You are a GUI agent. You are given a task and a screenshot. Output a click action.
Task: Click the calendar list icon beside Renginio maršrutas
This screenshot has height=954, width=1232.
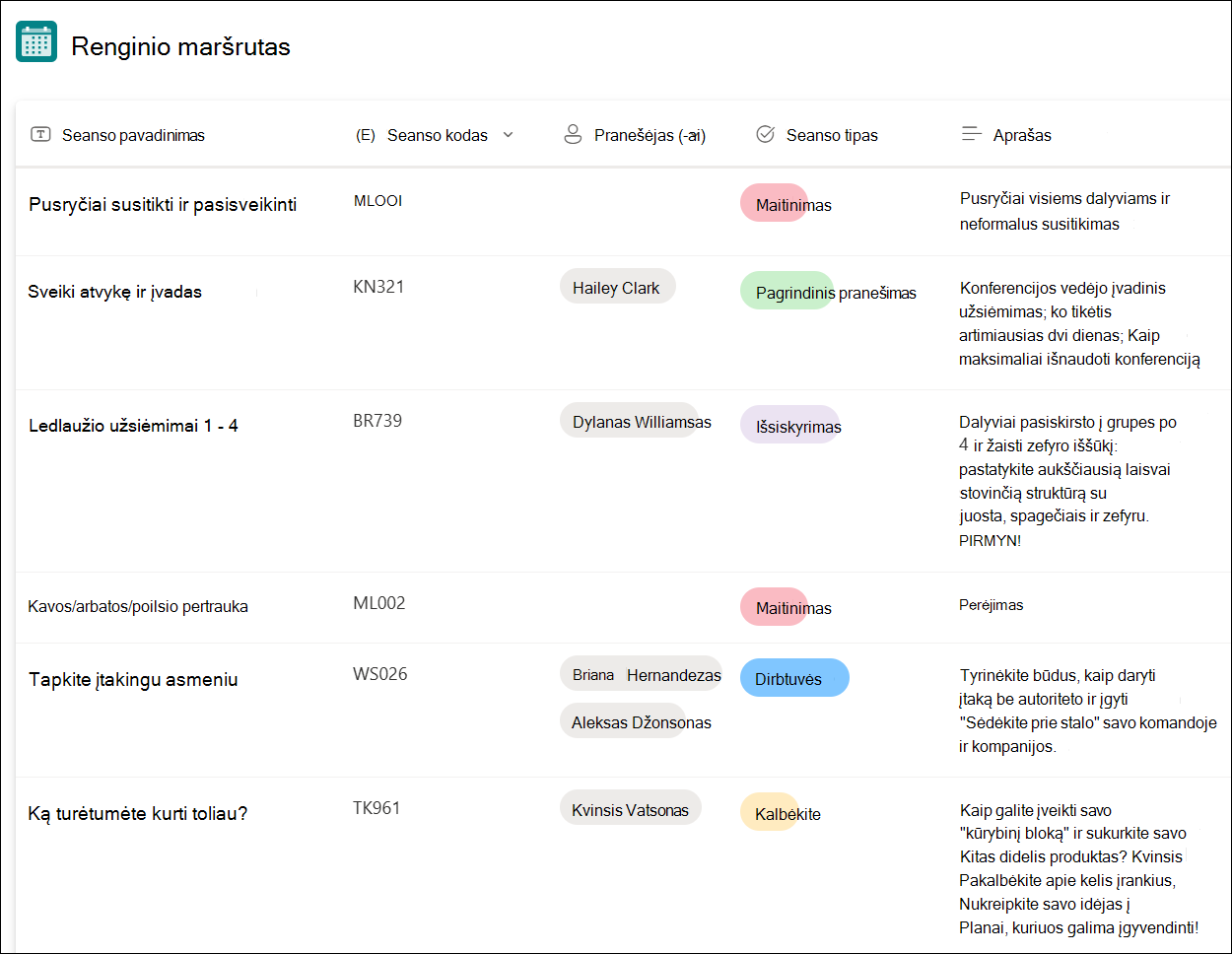point(36,41)
